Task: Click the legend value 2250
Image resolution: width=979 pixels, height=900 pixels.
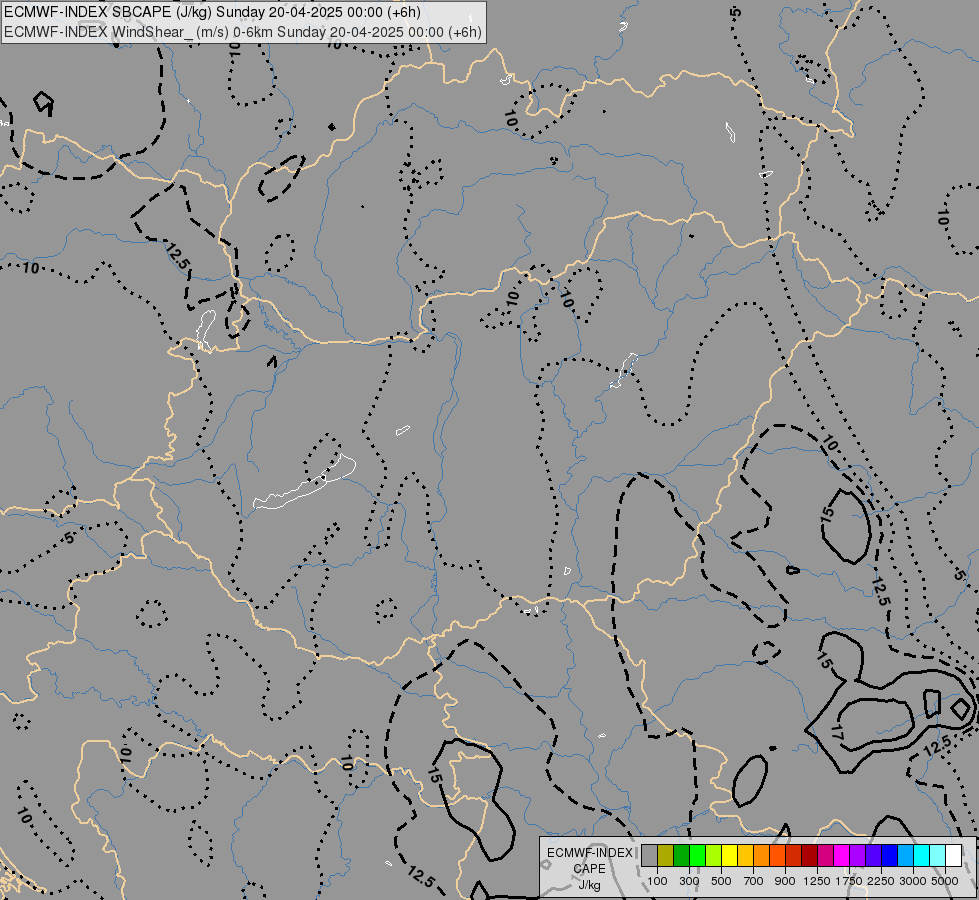Action: click(x=880, y=881)
